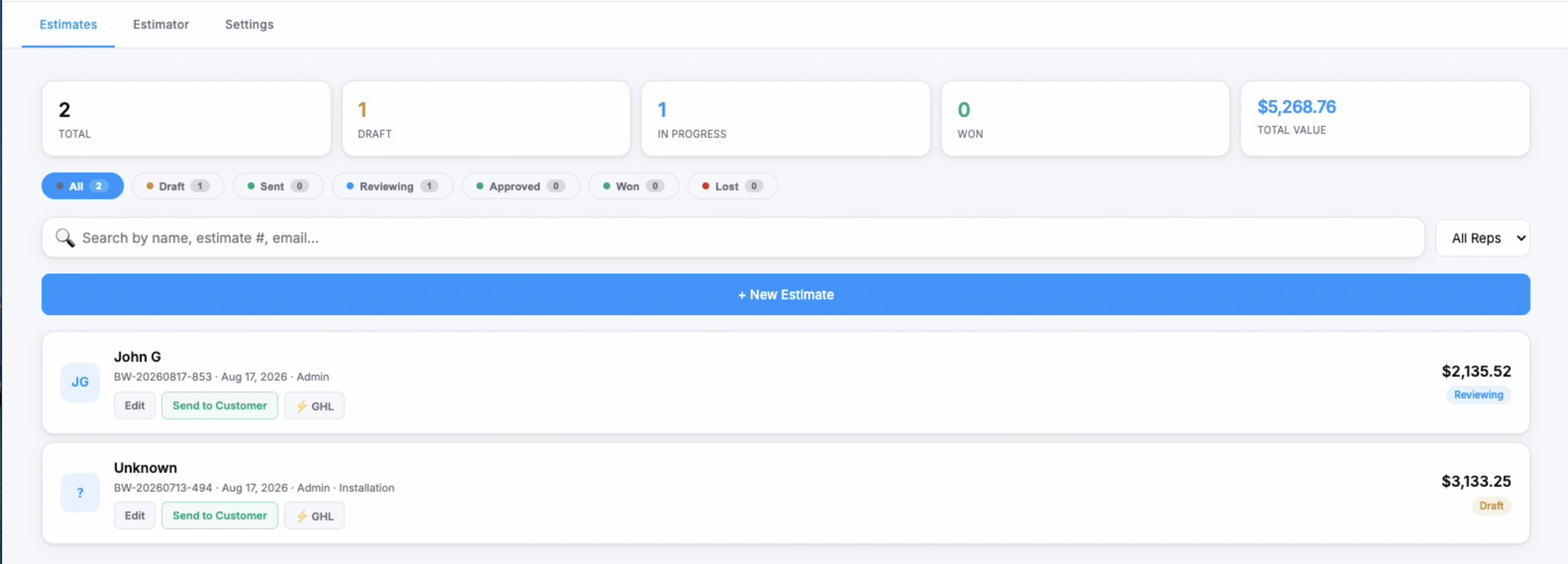This screenshot has height=564, width=1568.
Task: Click the Draft status badge on Unknown
Action: [x=1491, y=506]
